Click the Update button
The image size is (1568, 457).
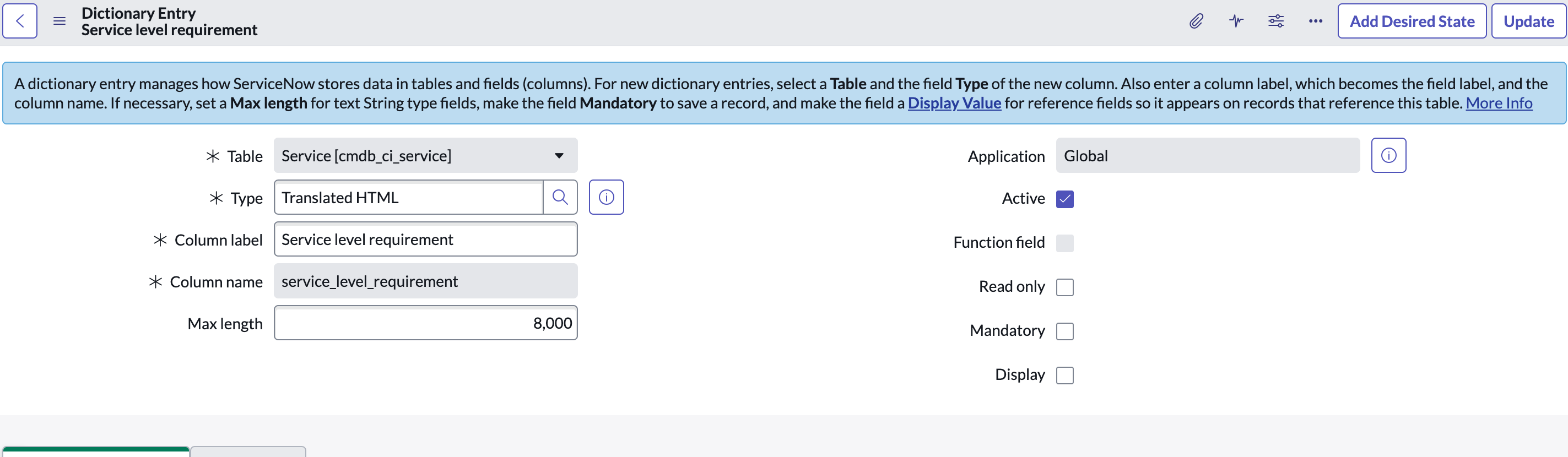point(1528,21)
